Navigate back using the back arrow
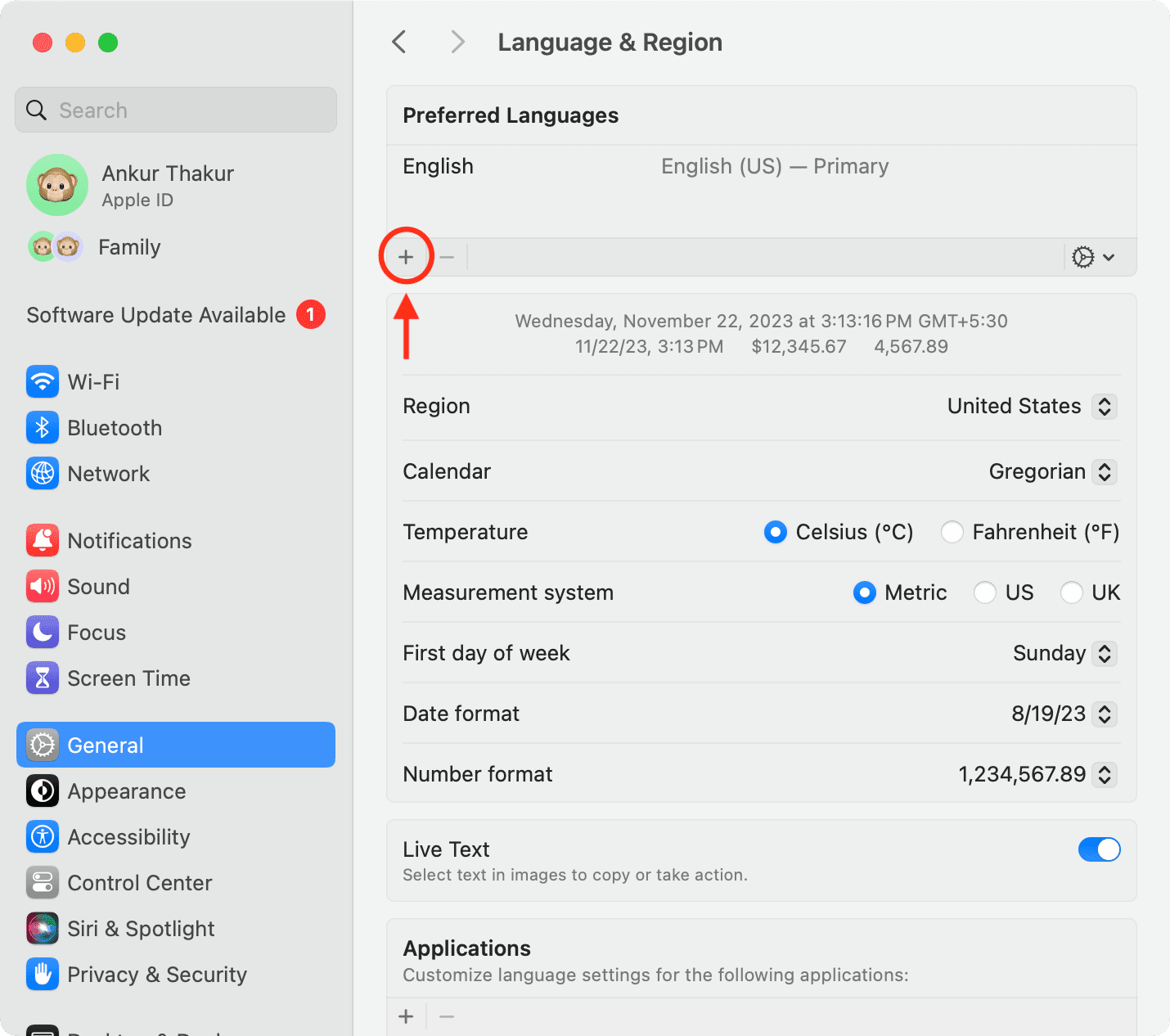This screenshot has width=1170, height=1036. click(398, 41)
